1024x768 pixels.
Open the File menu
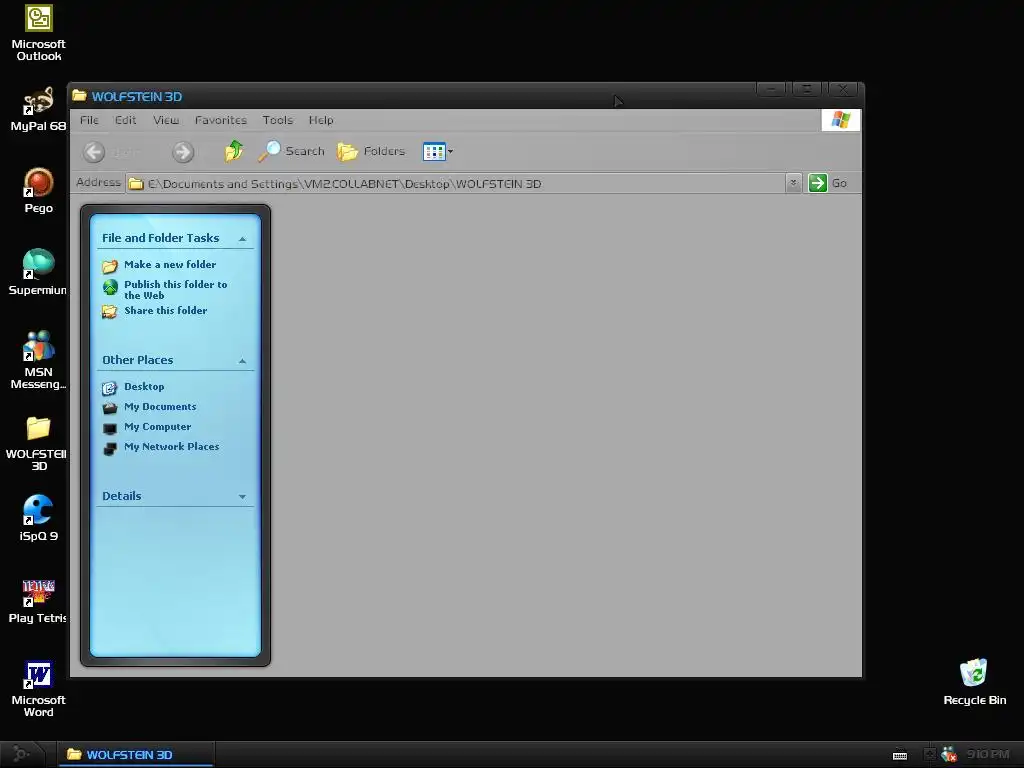[89, 120]
